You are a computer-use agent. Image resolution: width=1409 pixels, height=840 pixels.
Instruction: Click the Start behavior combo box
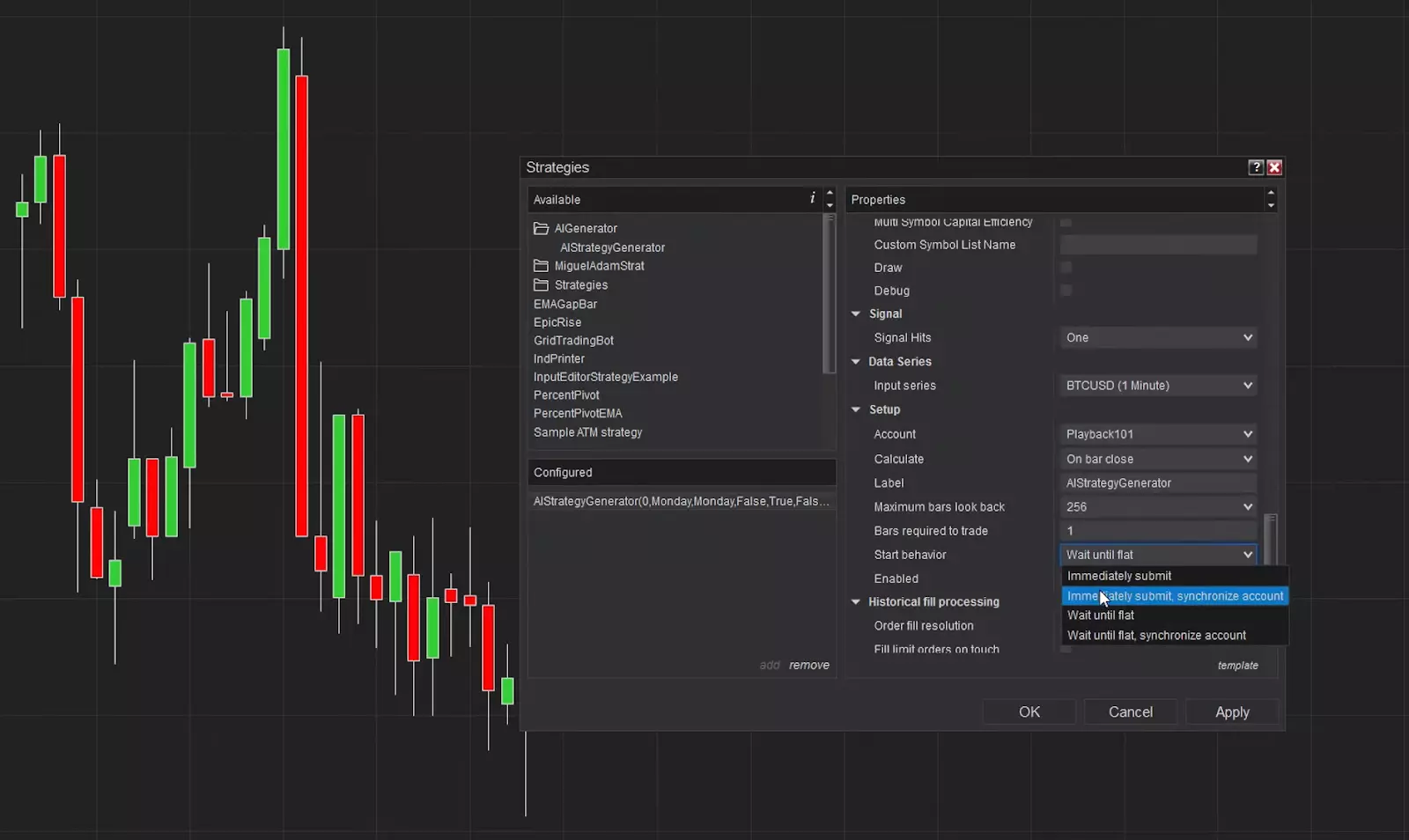coord(1159,555)
